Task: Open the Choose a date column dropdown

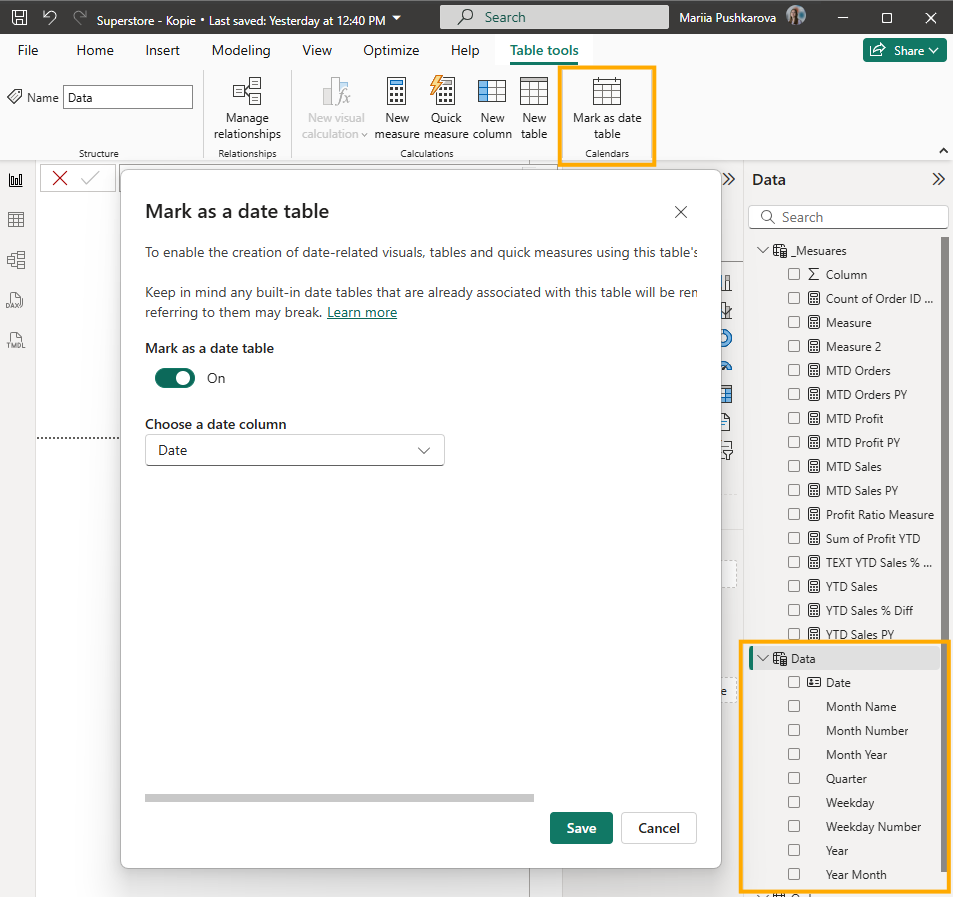Action: point(294,450)
